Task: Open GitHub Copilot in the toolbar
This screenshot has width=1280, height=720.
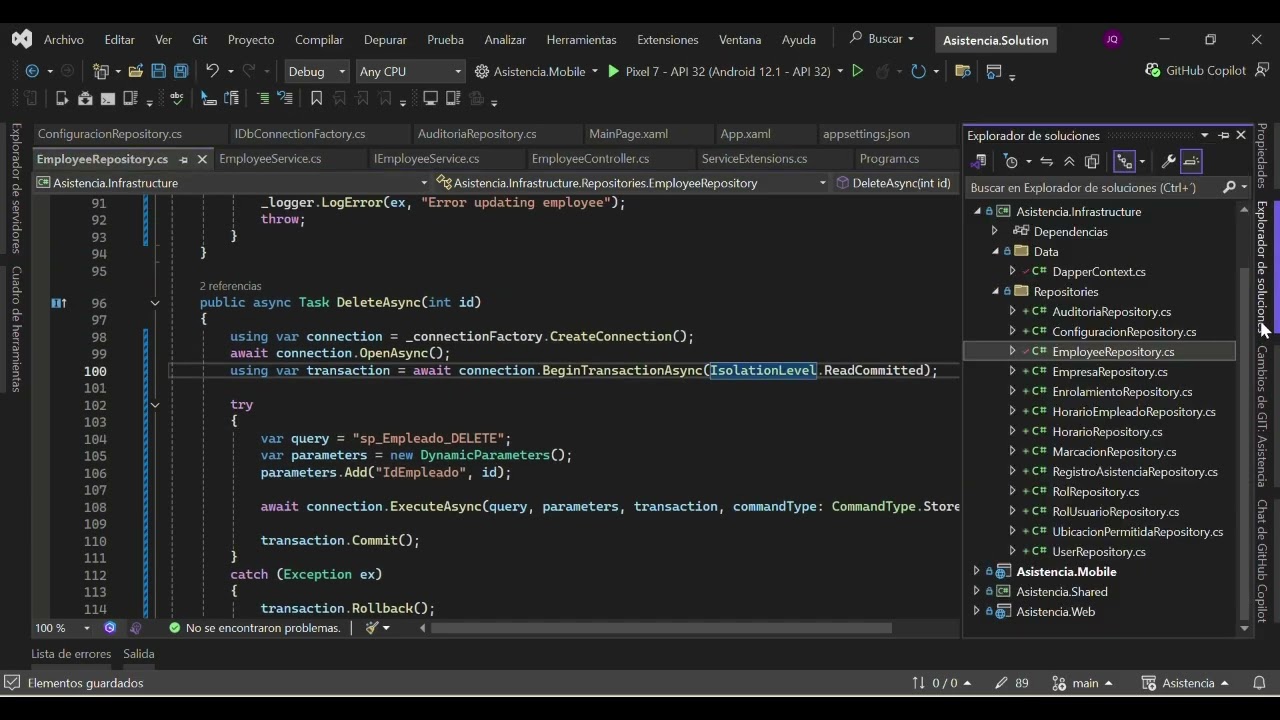Action: [1195, 71]
